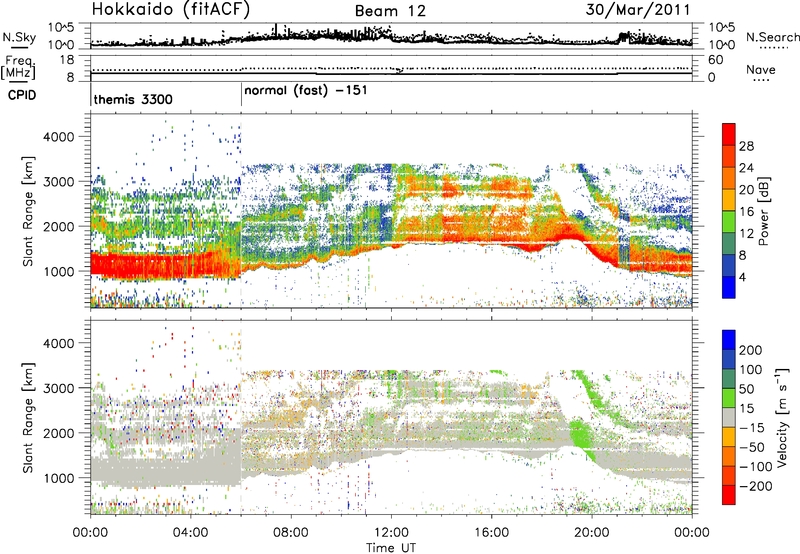Click the gray band of velocity colorbar

pos(729,418)
